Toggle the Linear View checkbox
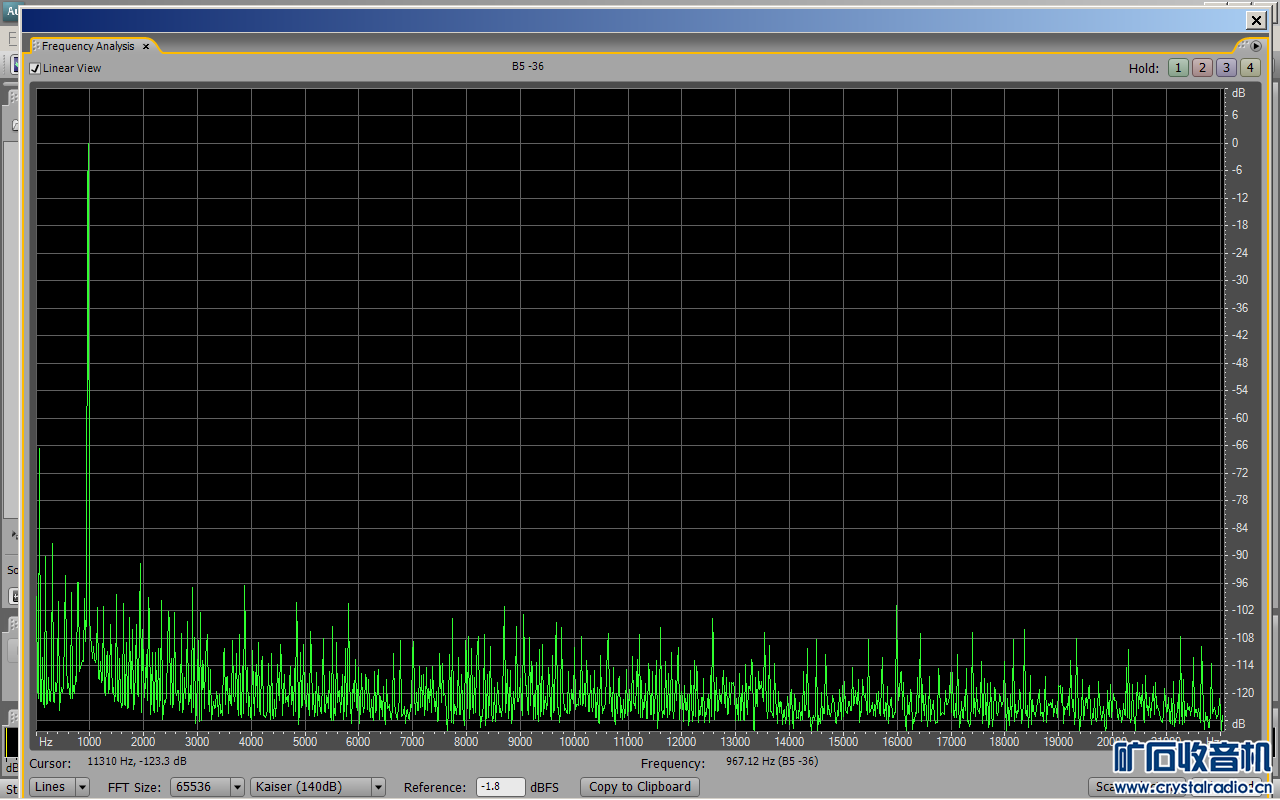The height and width of the screenshot is (800, 1280). (35, 68)
